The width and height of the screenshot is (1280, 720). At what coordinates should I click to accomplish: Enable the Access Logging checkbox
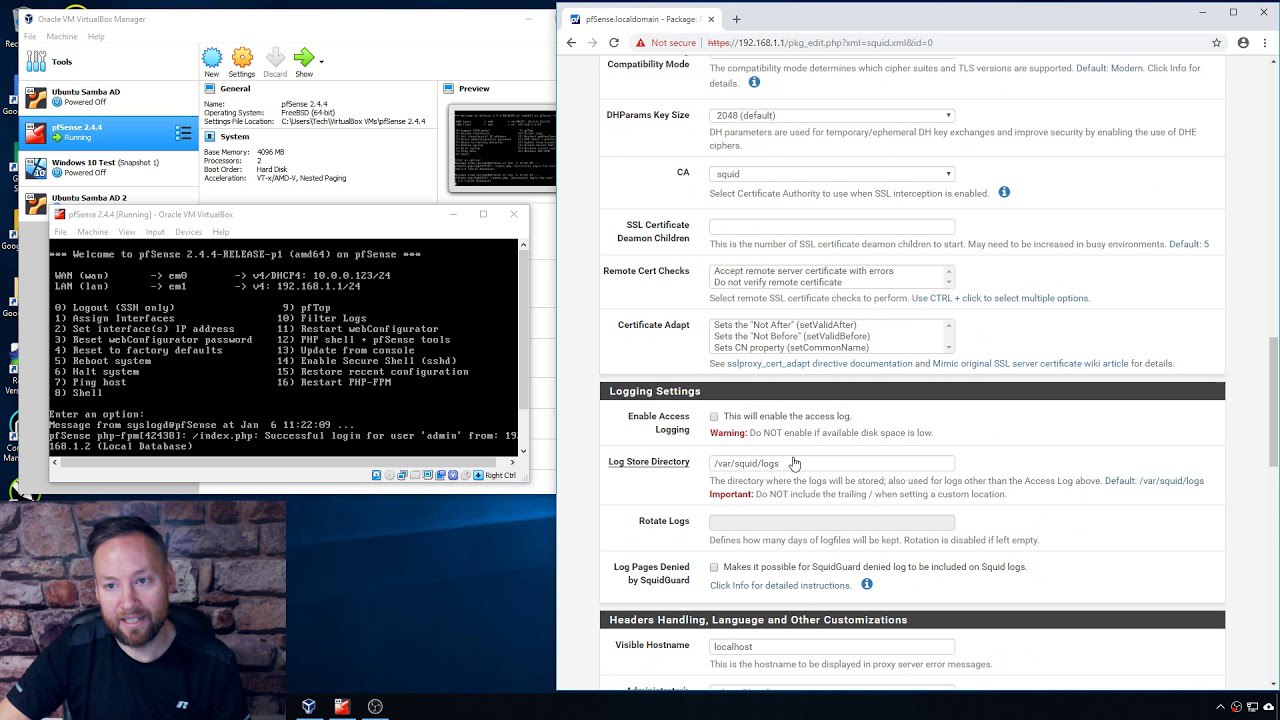tap(714, 416)
